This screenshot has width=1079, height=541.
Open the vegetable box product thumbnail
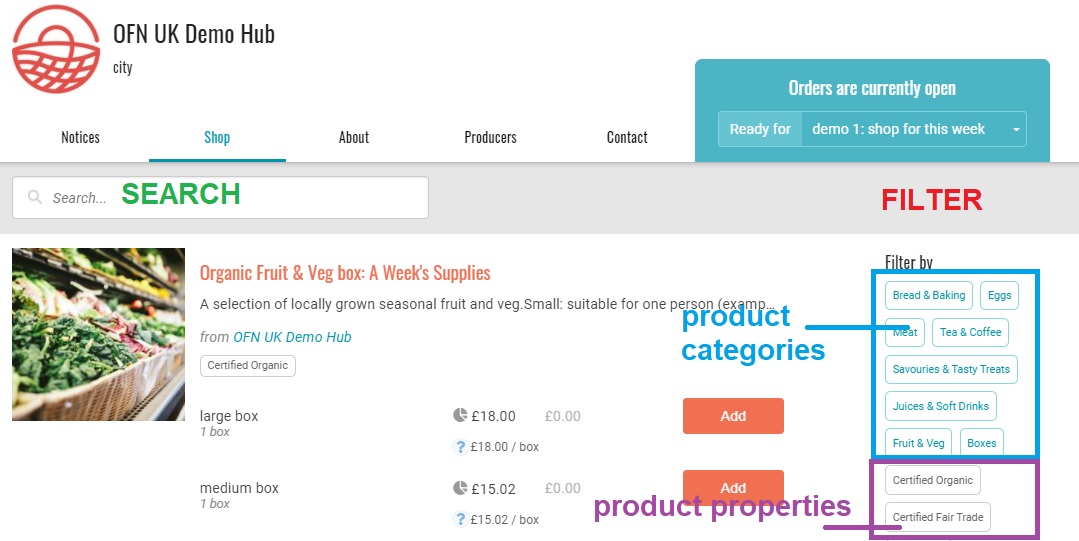point(98,334)
